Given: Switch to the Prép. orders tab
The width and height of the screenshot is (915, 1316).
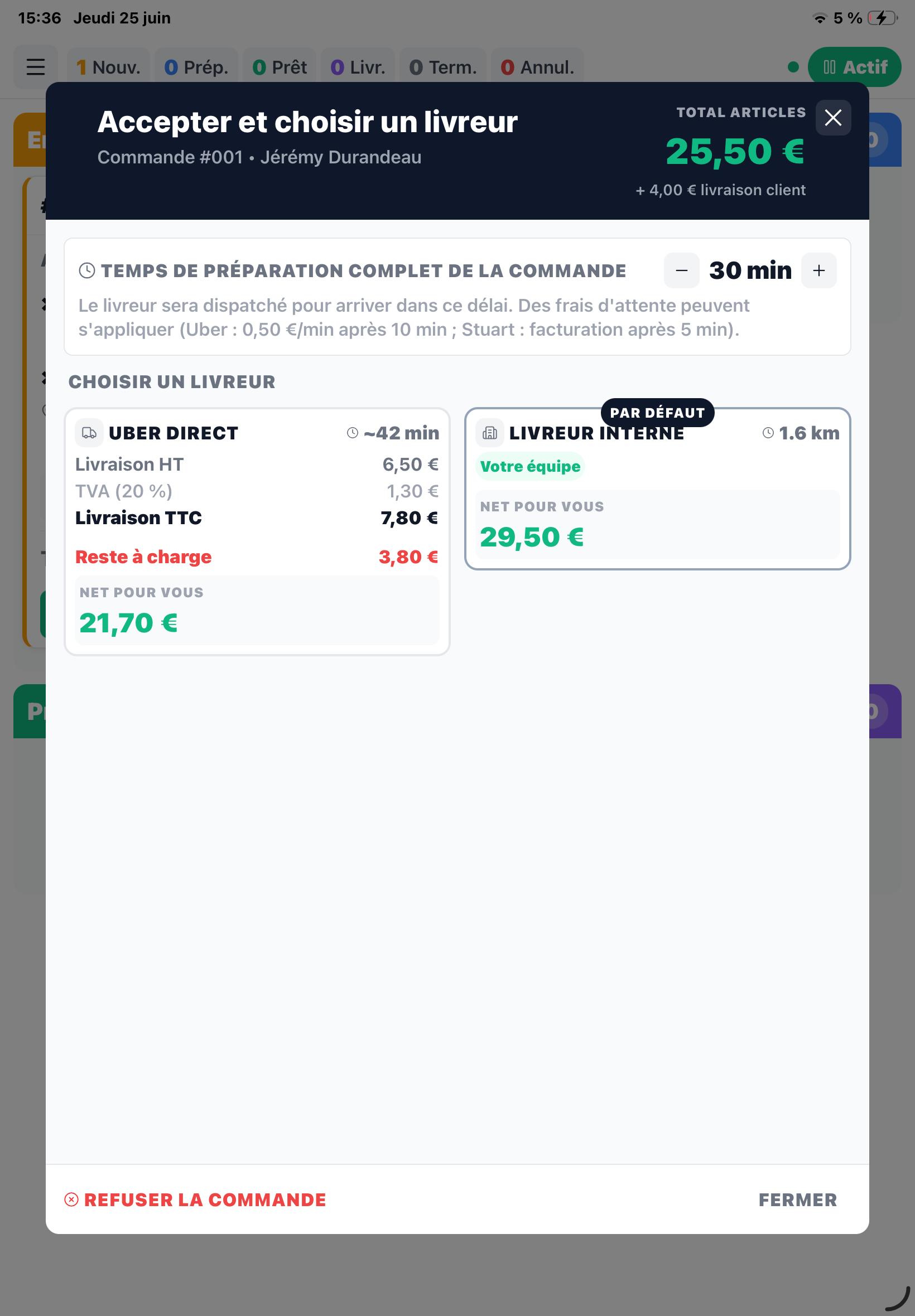Looking at the screenshot, I should [196, 67].
